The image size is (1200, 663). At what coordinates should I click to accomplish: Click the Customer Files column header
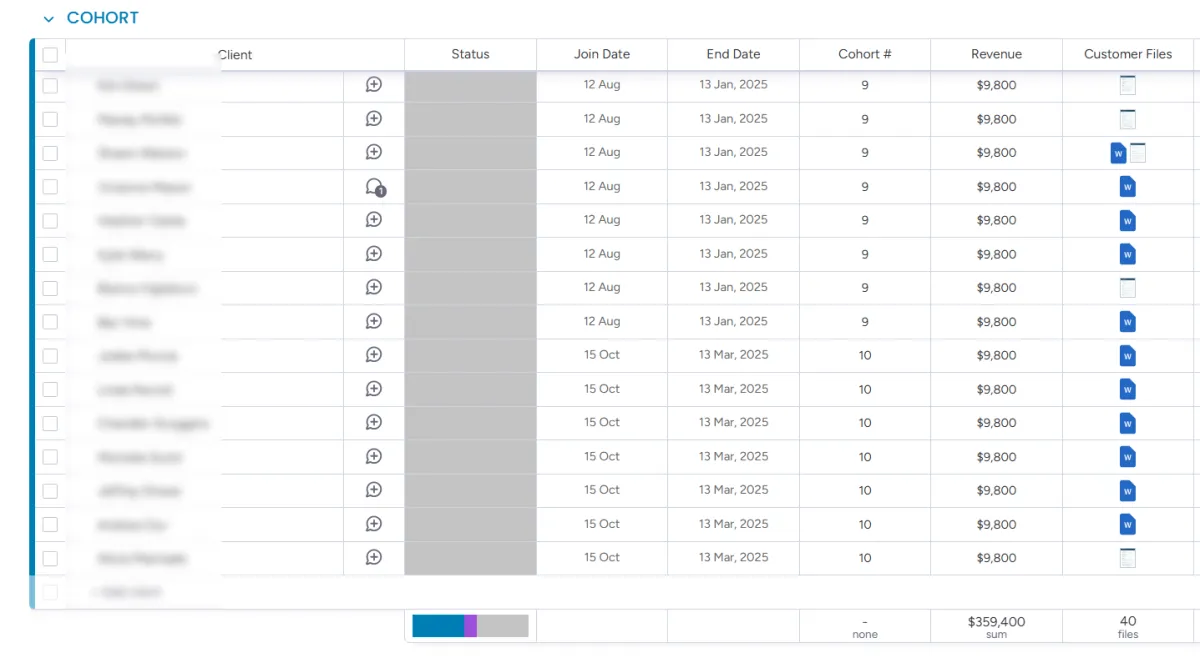tap(1128, 55)
